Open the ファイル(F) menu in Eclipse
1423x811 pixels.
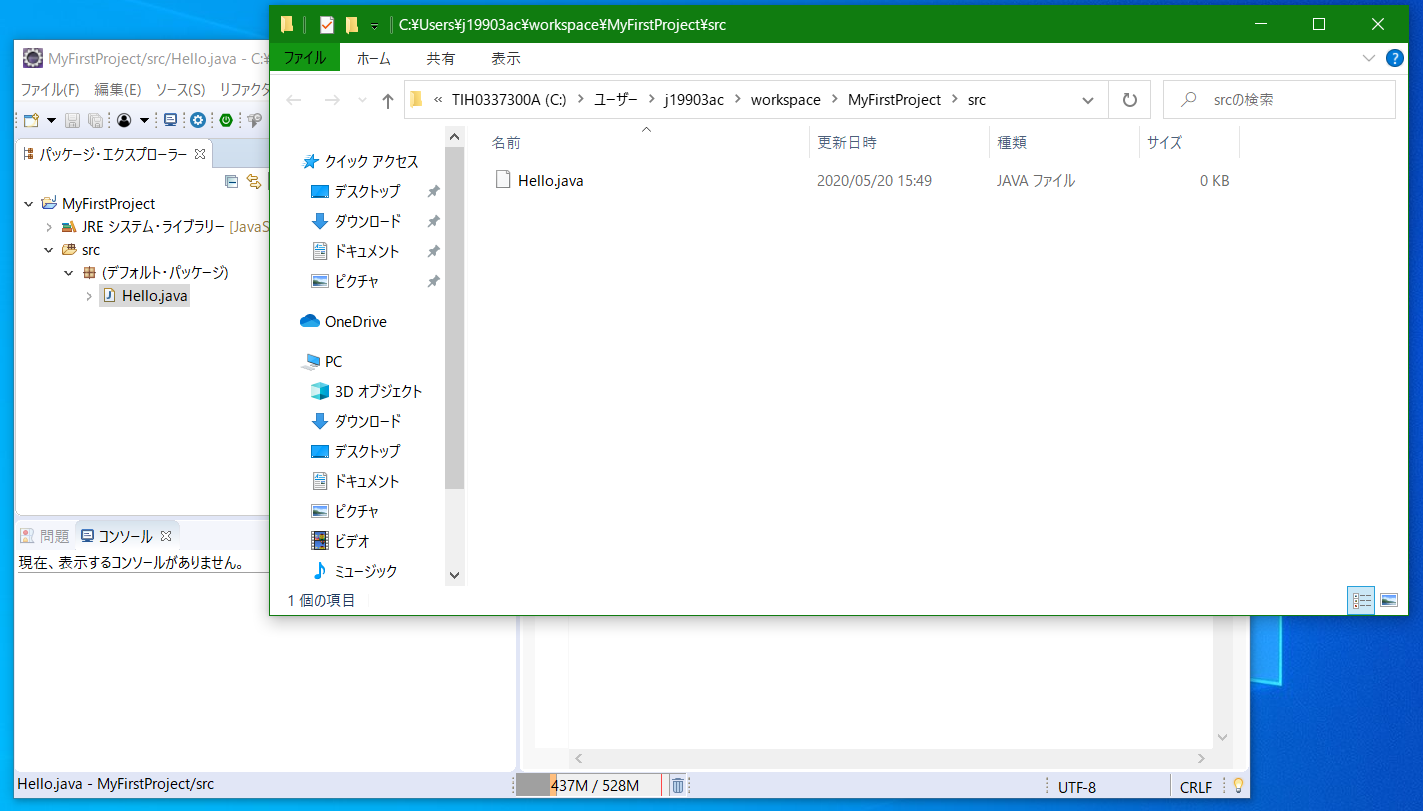point(50,89)
